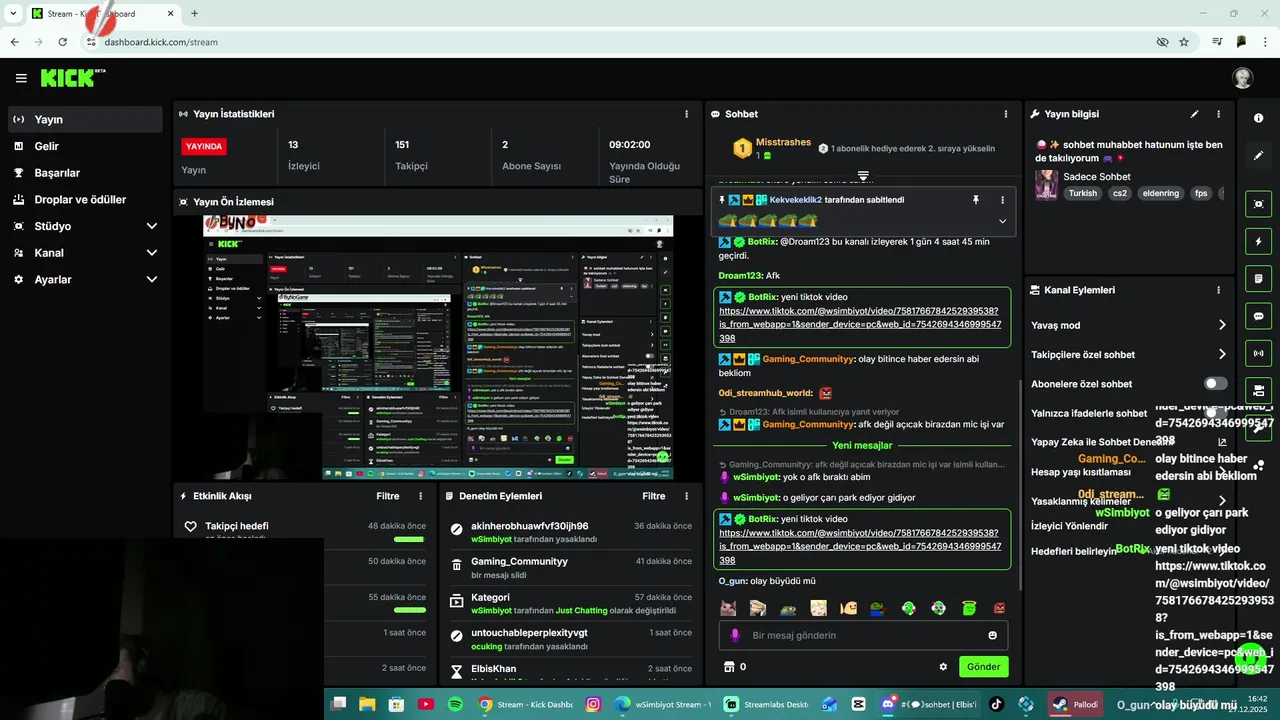The height and width of the screenshot is (720, 1280).
Task: Collapse the gift leaderboard above the chat
Action: tap(863, 176)
